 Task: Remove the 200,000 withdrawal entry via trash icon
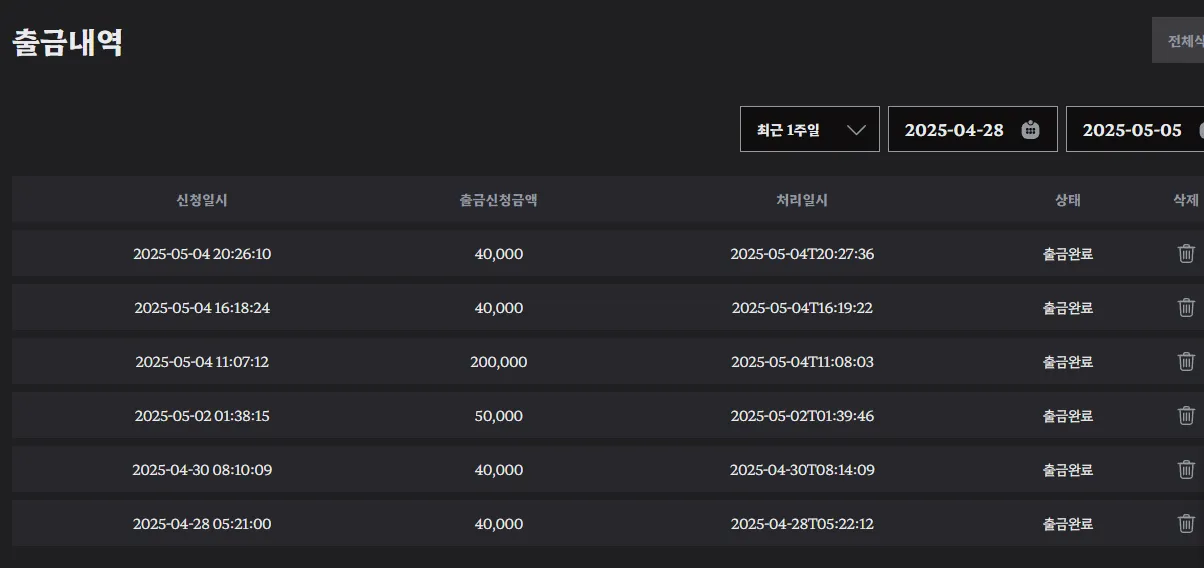pyautogui.click(x=1186, y=362)
